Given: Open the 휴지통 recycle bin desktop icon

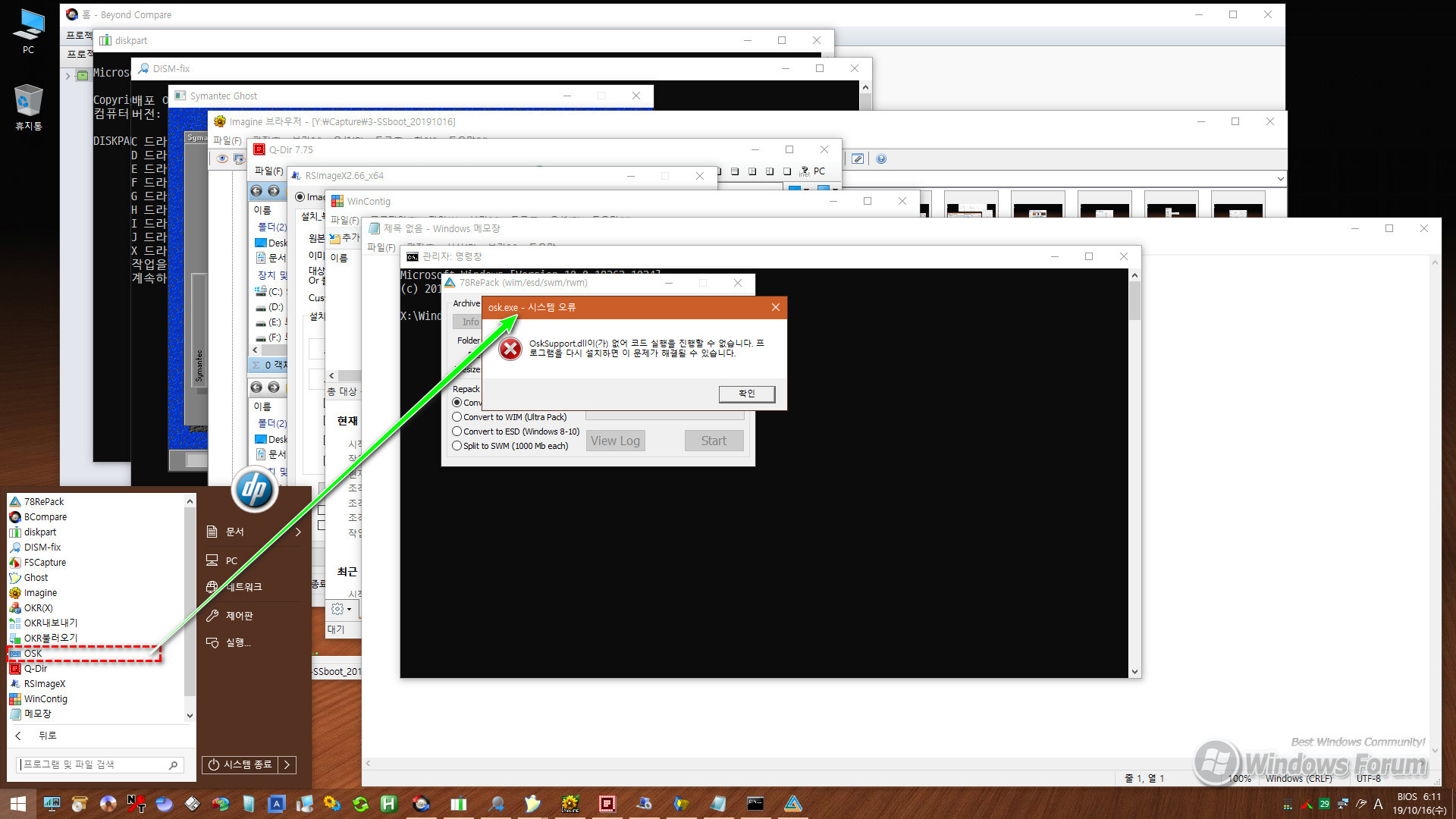Looking at the screenshot, I should point(28,108).
